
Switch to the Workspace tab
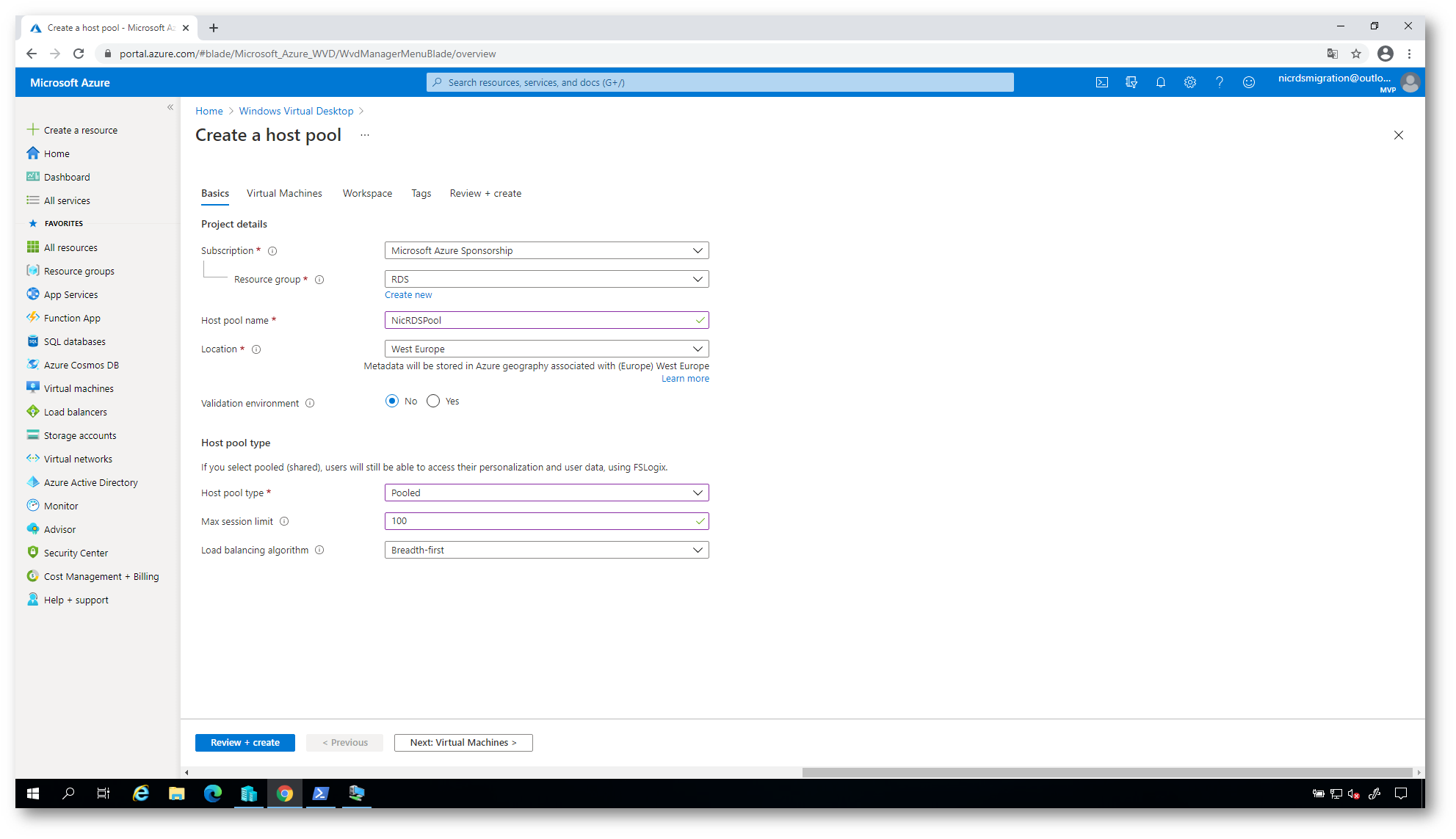367,193
